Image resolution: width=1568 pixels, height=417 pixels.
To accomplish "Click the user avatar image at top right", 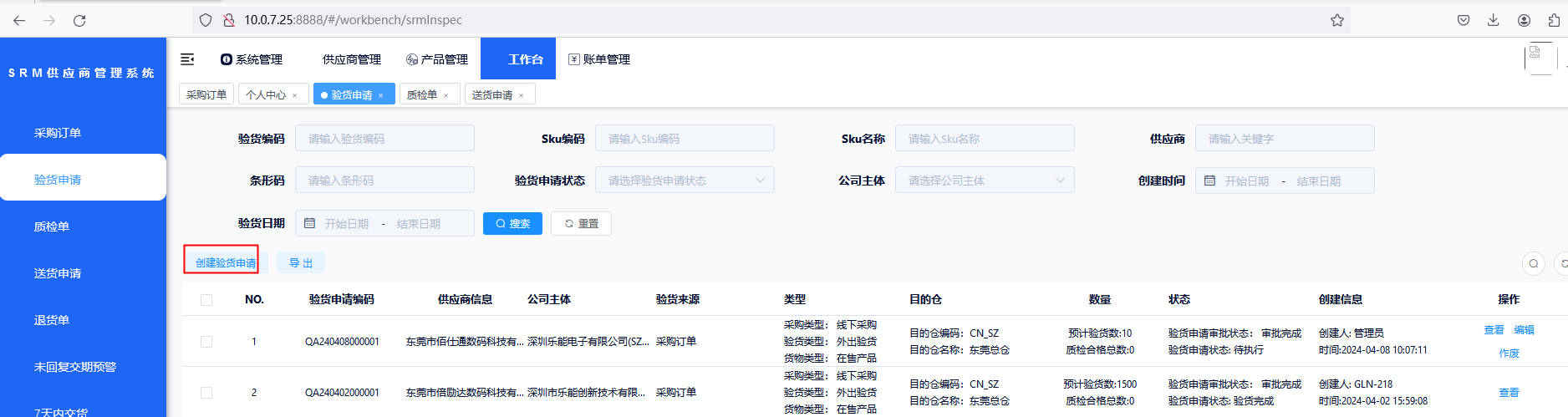I will 1540,58.
